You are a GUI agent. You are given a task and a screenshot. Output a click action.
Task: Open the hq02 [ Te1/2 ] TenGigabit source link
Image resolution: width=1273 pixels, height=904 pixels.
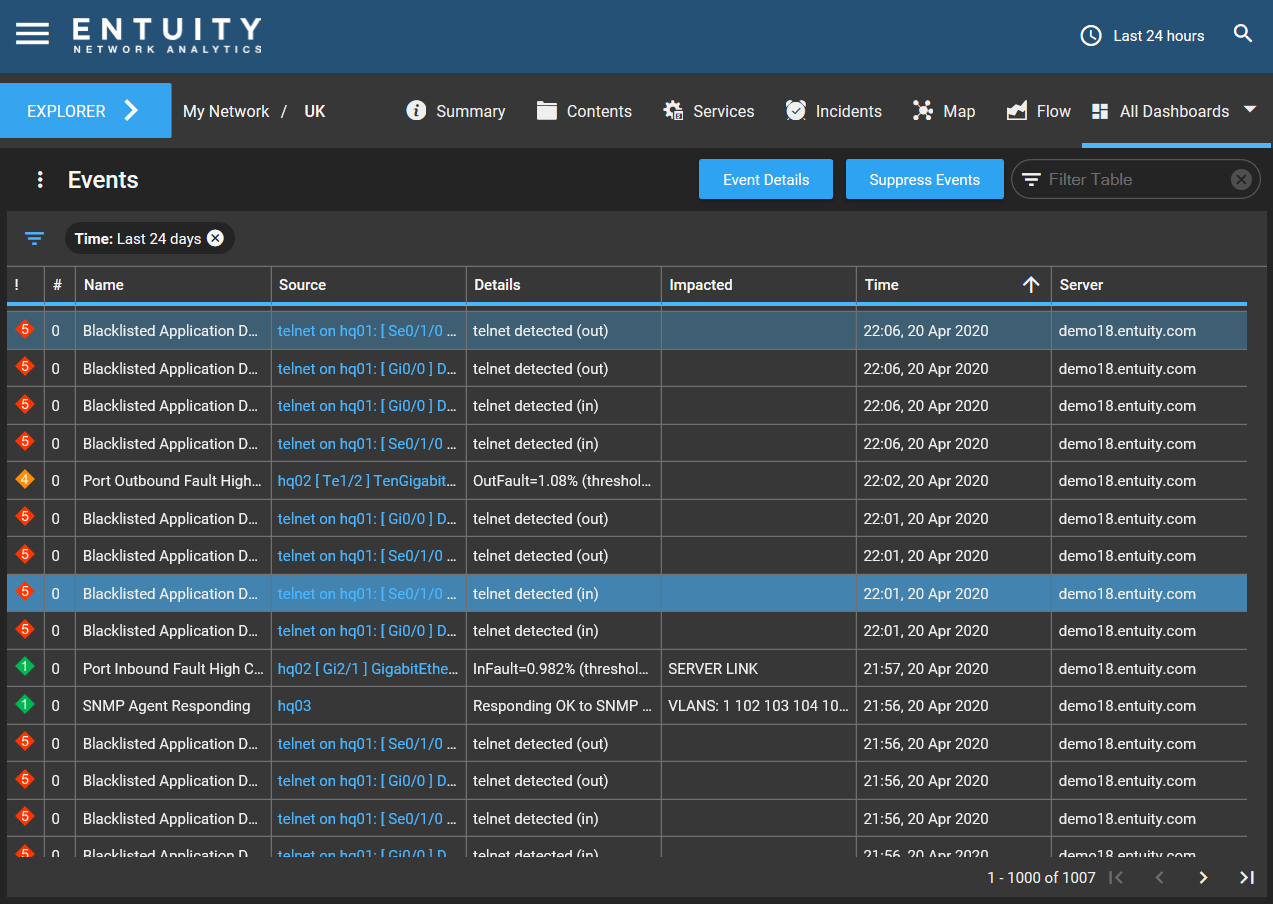pos(367,481)
